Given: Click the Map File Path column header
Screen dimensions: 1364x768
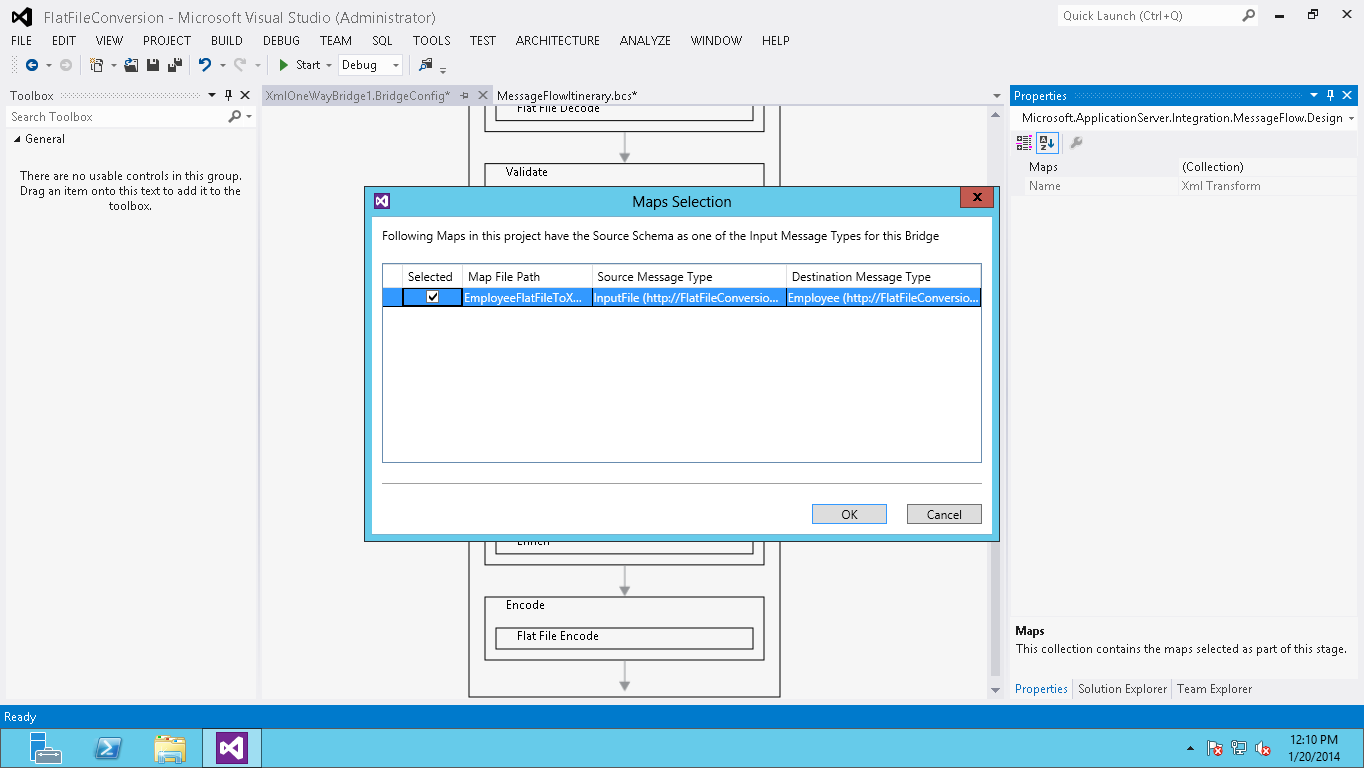Looking at the screenshot, I should point(527,276).
